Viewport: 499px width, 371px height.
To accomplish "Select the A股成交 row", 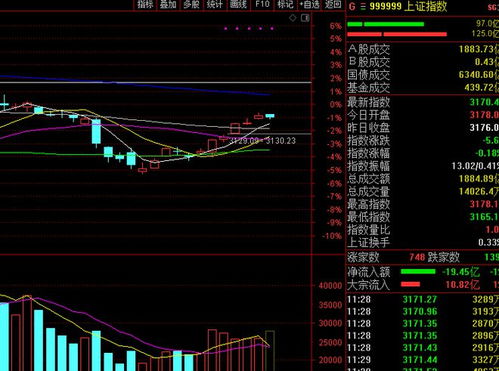I will (x=423, y=49).
